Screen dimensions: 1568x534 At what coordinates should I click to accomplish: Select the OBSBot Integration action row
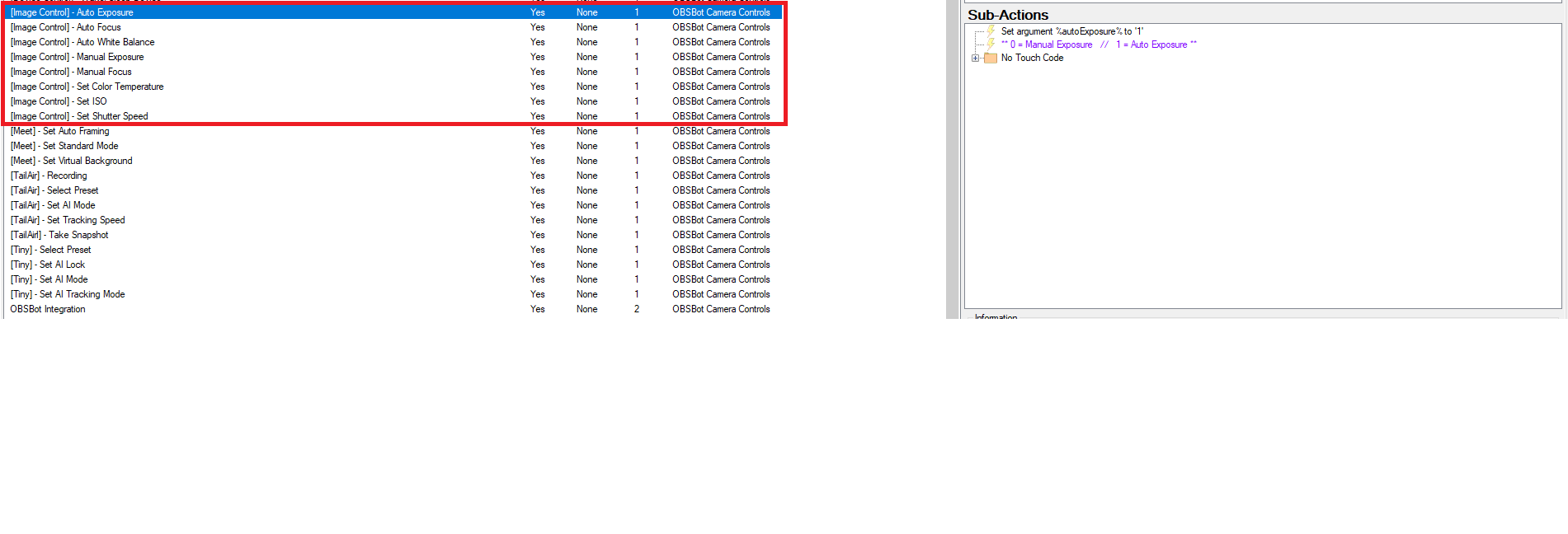tap(48, 310)
